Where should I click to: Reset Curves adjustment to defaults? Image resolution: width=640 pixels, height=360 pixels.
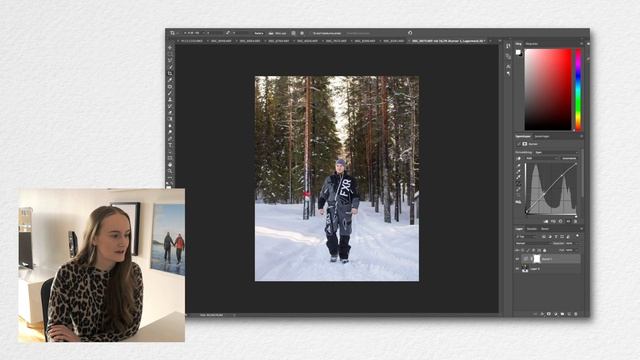coord(560,222)
